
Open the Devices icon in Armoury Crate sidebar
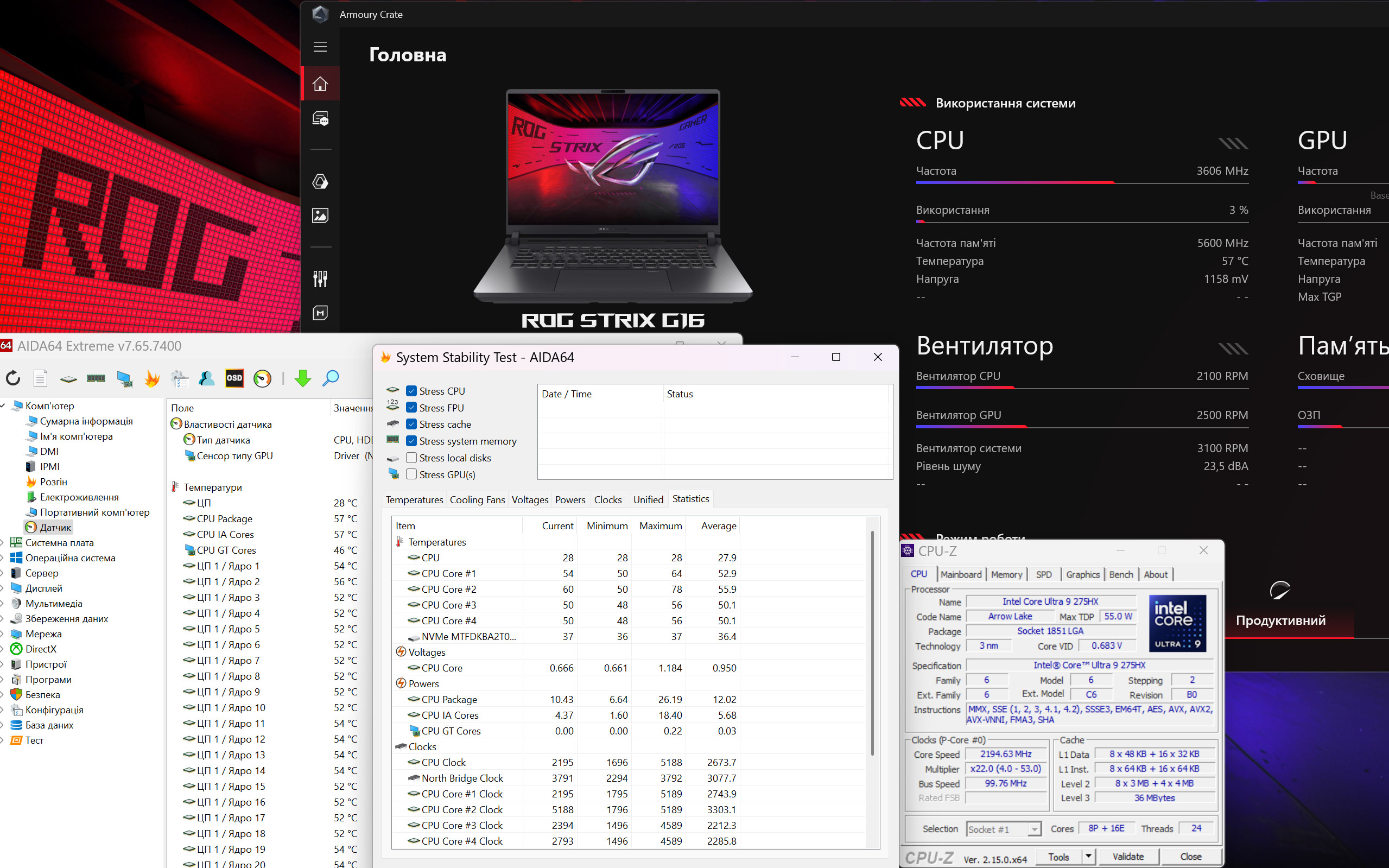click(x=320, y=119)
